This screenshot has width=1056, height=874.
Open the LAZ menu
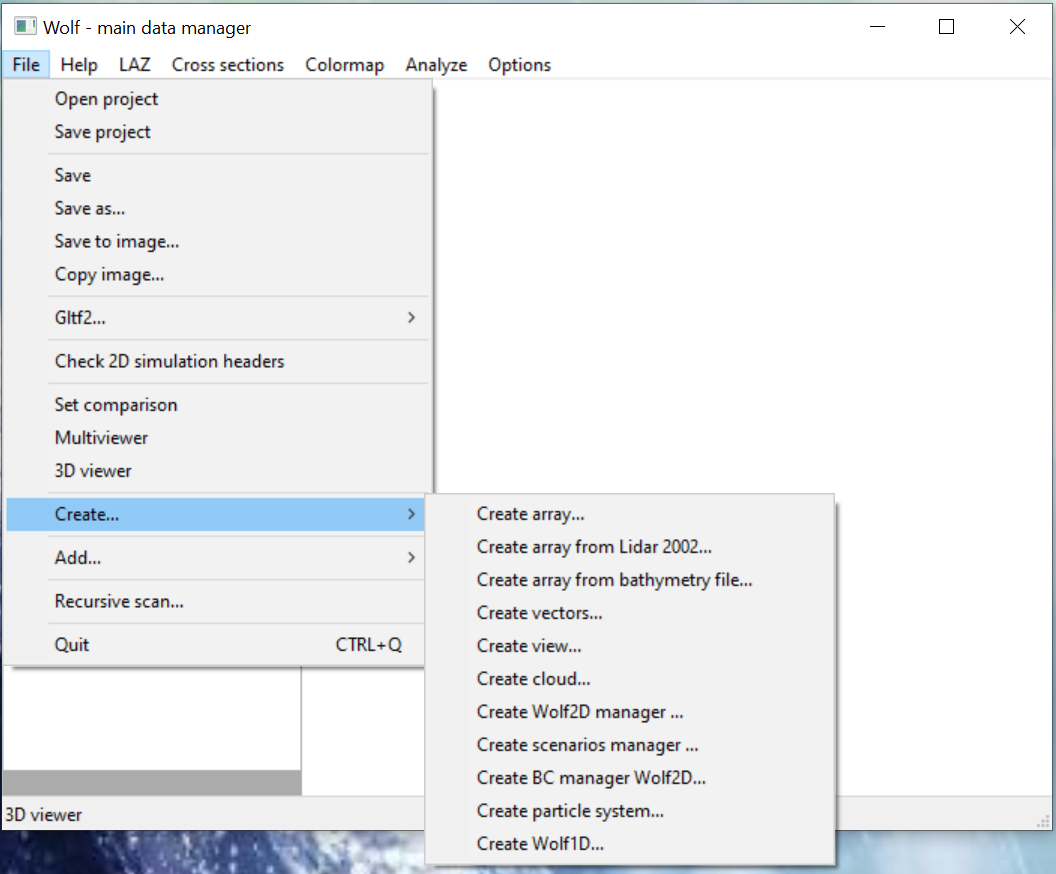point(134,65)
